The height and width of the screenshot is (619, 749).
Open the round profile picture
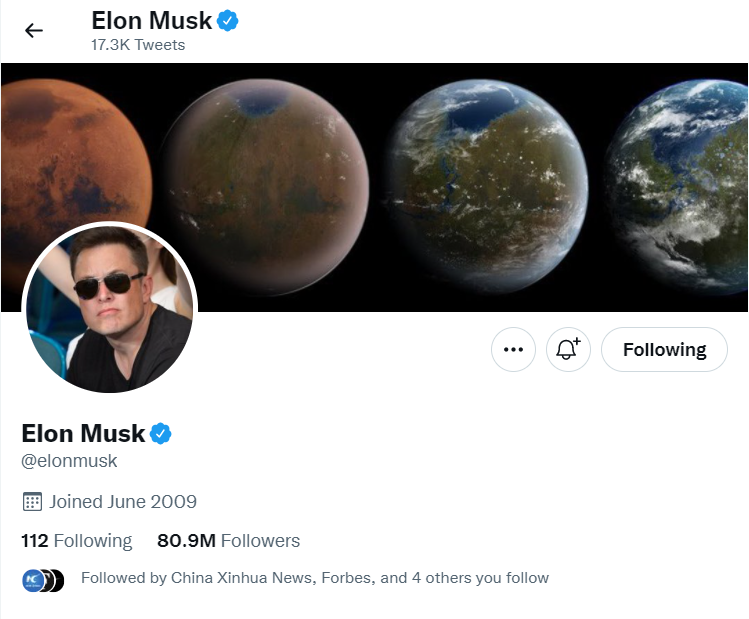coord(109,309)
